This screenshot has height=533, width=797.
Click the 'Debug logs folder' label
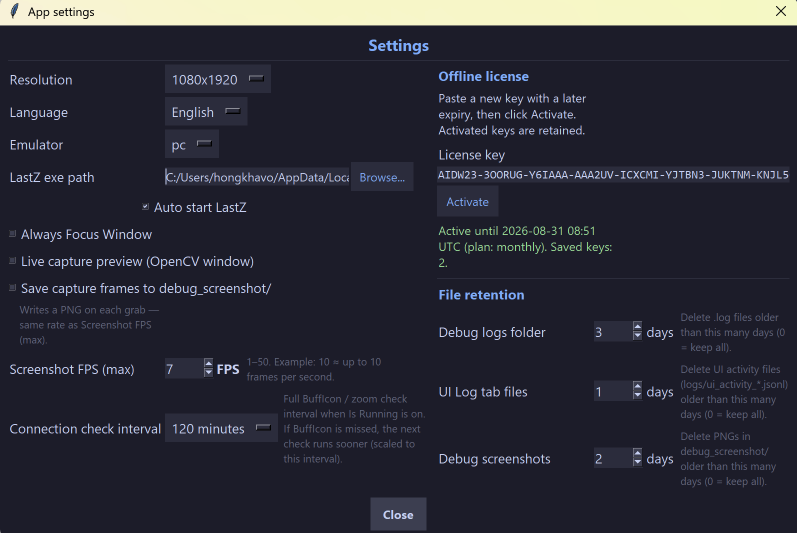[x=492, y=332]
